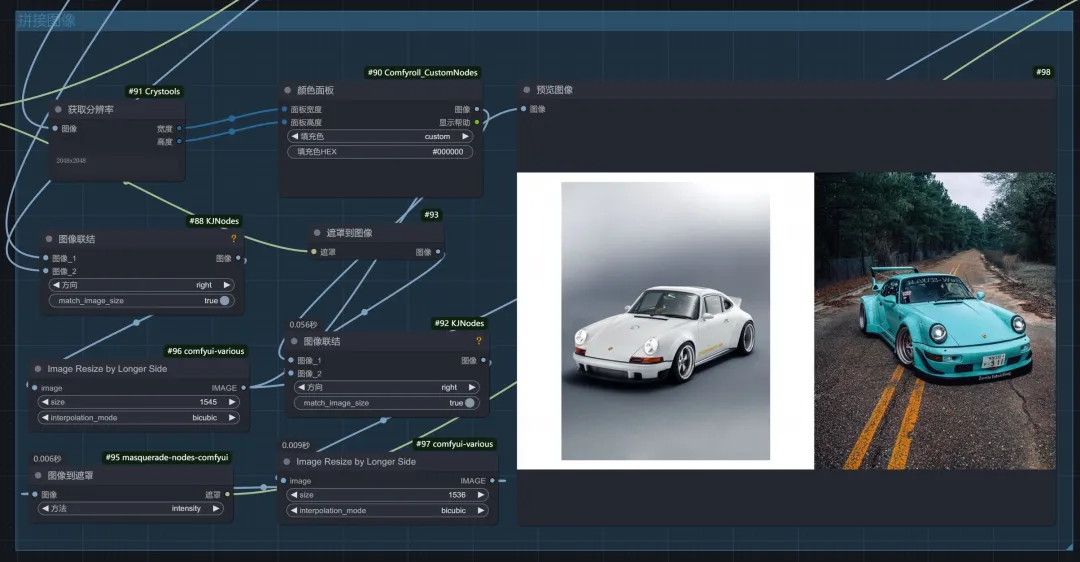Click the 遮罩 input port on 遮罩到图像
The height and width of the screenshot is (562, 1080).
point(314,251)
